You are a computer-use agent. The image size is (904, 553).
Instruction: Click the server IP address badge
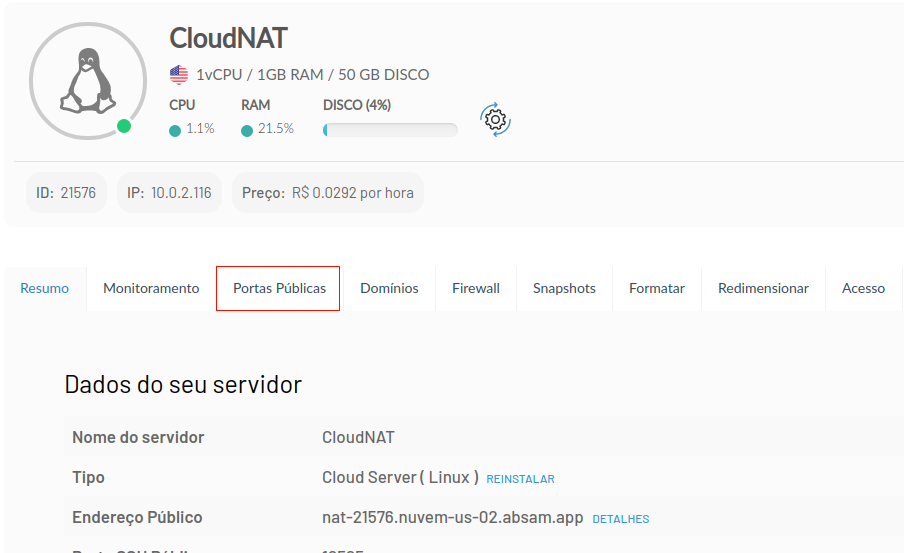(169, 193)
